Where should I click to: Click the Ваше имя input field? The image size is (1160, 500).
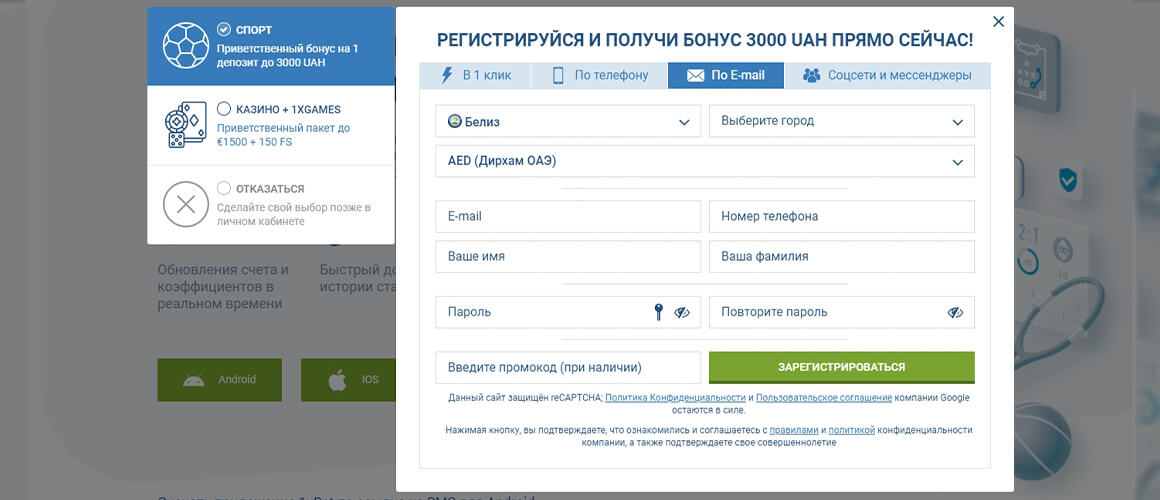(568, 257)
